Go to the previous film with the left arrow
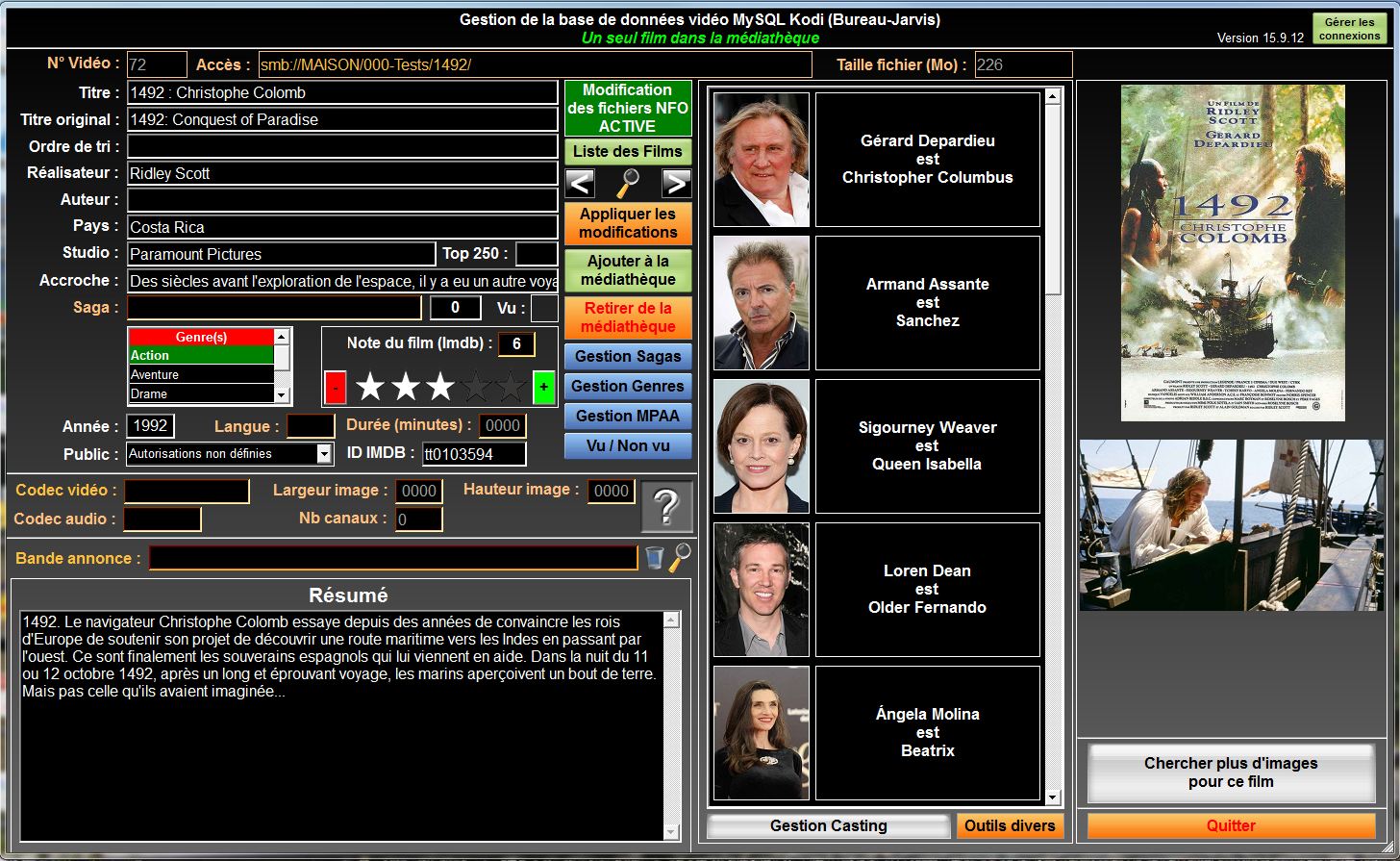 [x=580, y=183]
